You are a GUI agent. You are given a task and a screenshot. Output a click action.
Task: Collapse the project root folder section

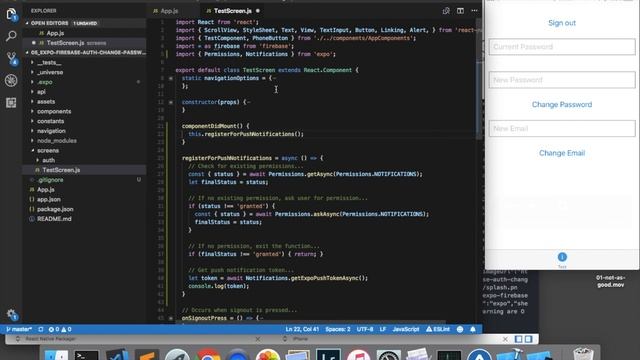click(x=84, y=53)
